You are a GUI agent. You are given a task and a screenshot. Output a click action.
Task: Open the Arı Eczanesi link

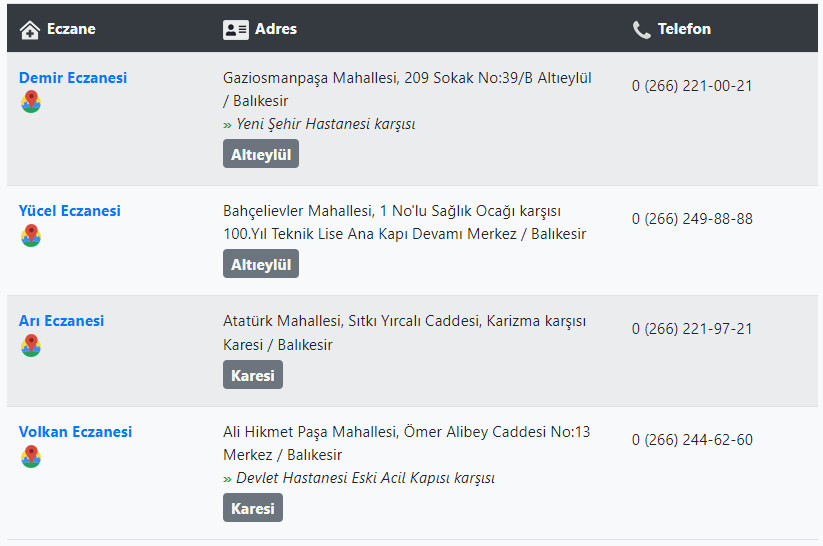click(x=61, y=321)
